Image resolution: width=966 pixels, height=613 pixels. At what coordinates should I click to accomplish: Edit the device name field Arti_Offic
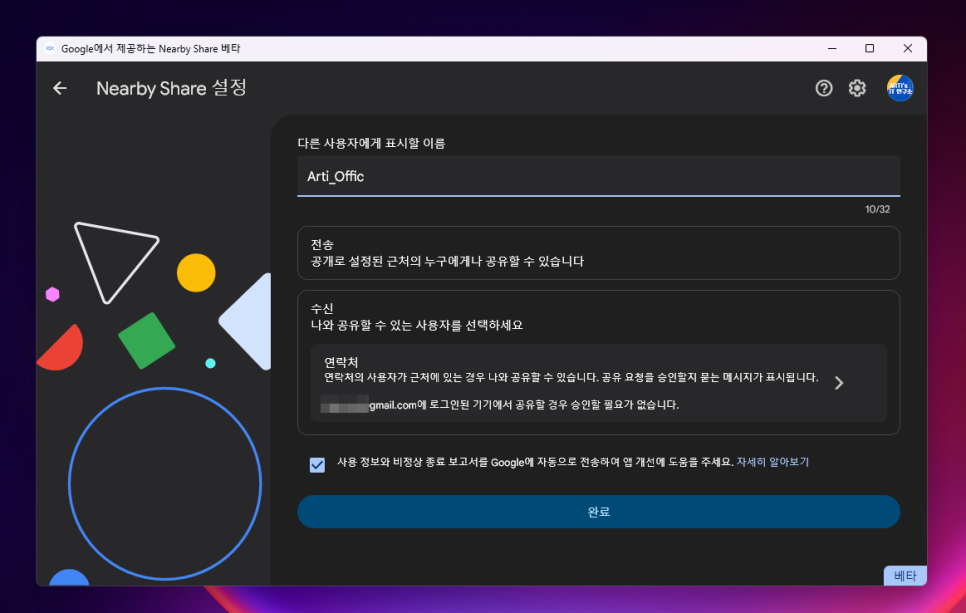[x=598, y=176]
